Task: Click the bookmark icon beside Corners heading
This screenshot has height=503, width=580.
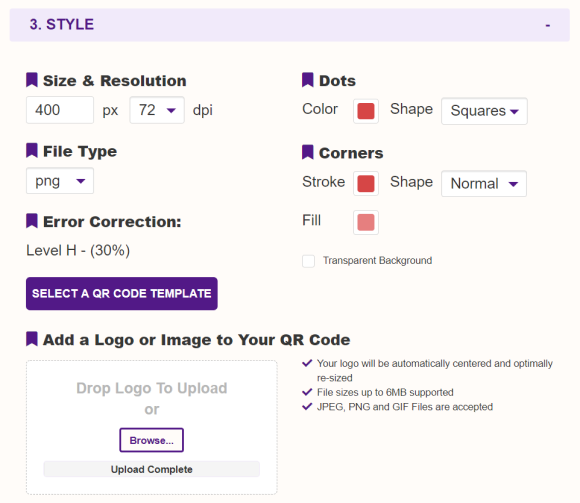Action: pyautogui.click(x=308, y=152)
